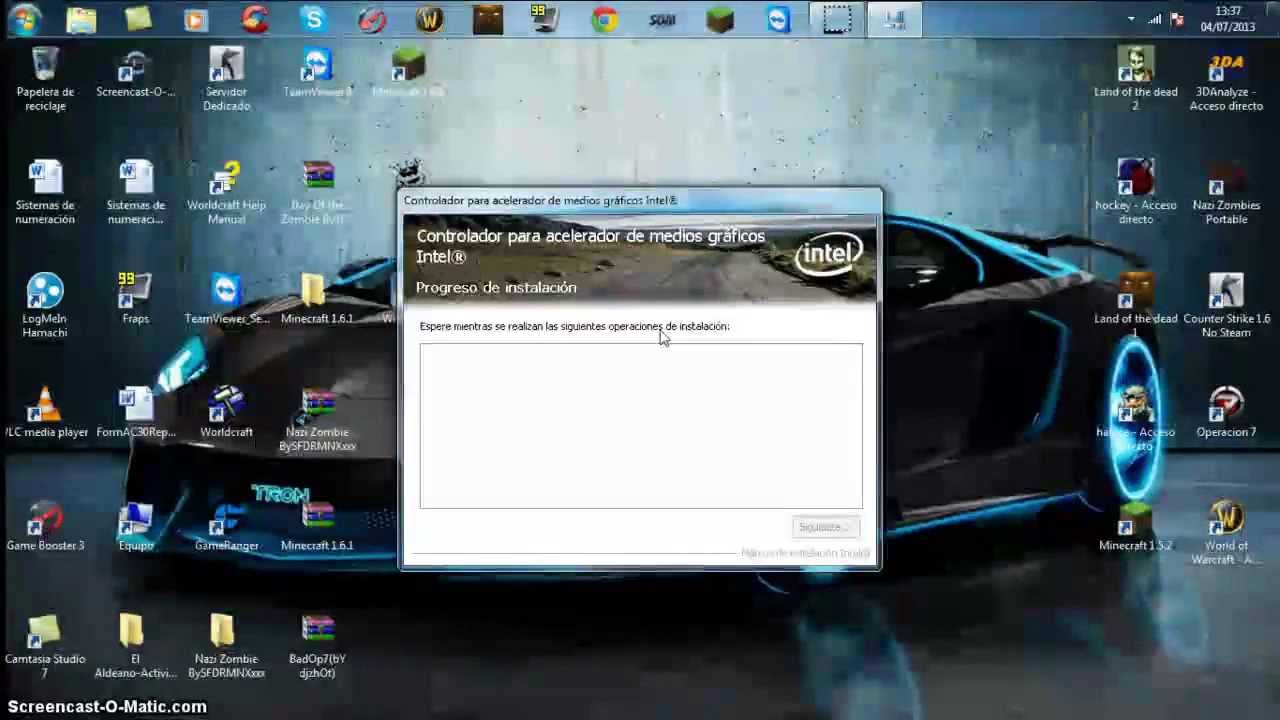Select the Sistemas de numeración Word document
This screenshot has width=1280, height=720.
point(45,192)
